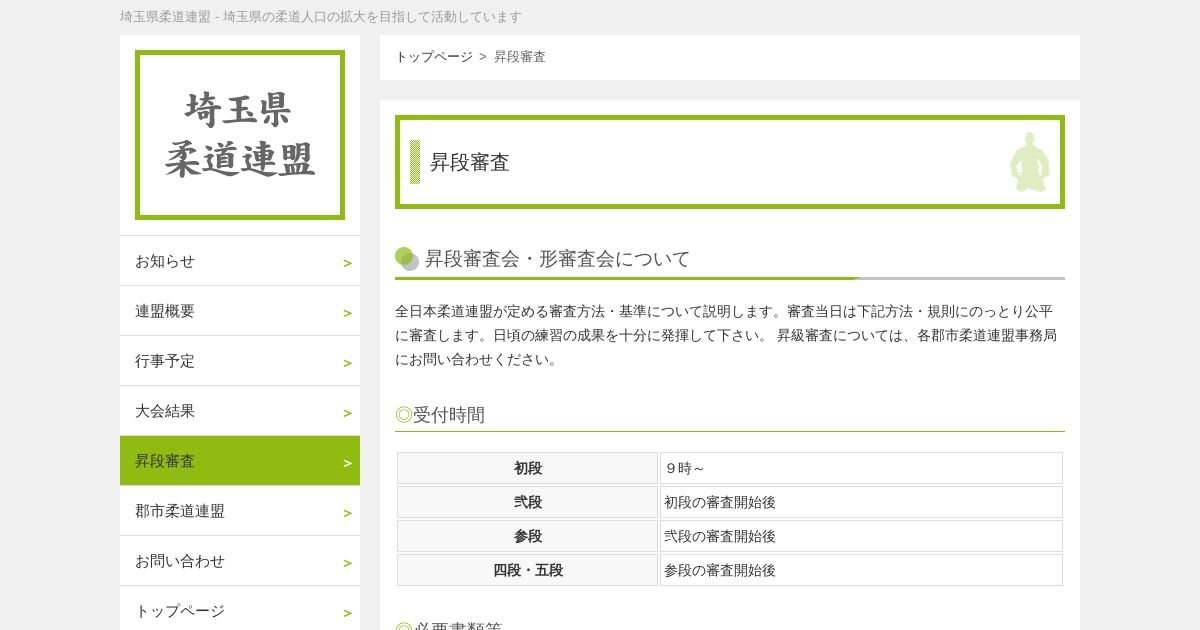1200x630 pixels.
Task: Click the ９時～ table cell
Action: point(861,468)
